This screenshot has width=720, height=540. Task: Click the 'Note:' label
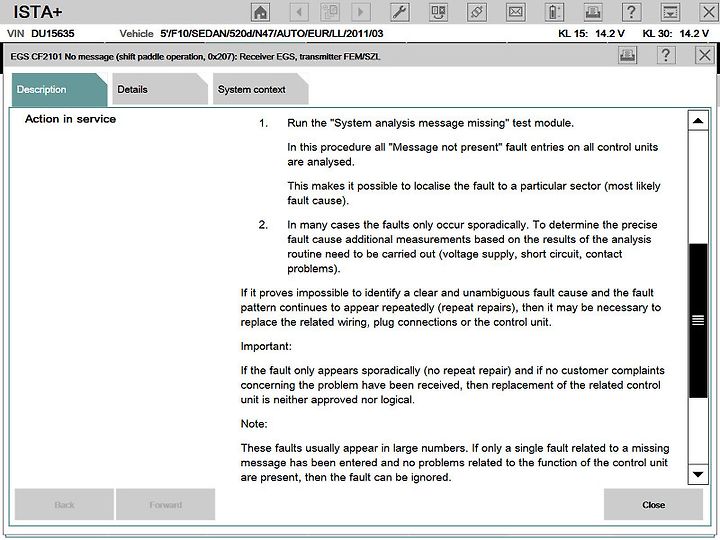254,424
